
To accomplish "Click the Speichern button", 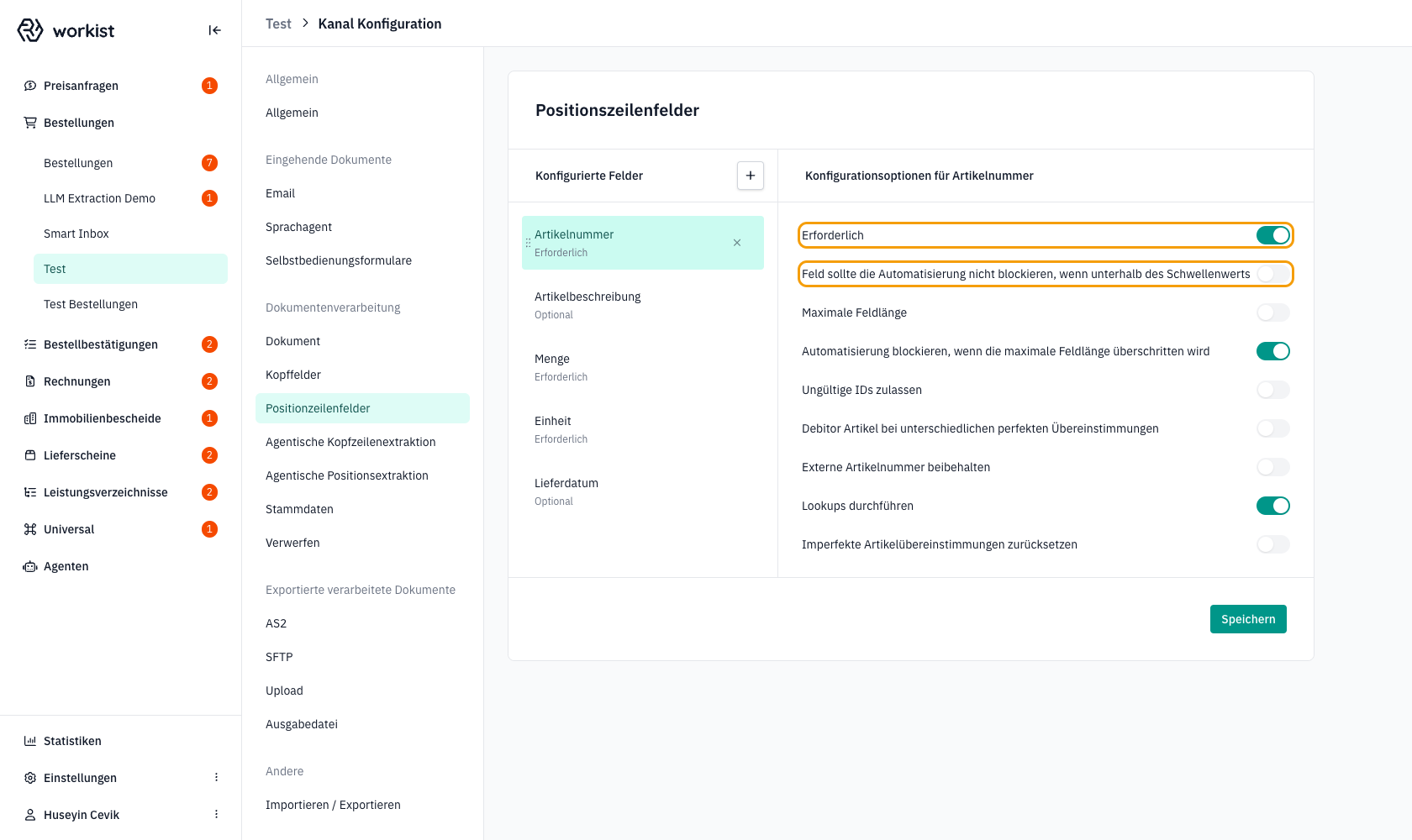I will 1248,619.
